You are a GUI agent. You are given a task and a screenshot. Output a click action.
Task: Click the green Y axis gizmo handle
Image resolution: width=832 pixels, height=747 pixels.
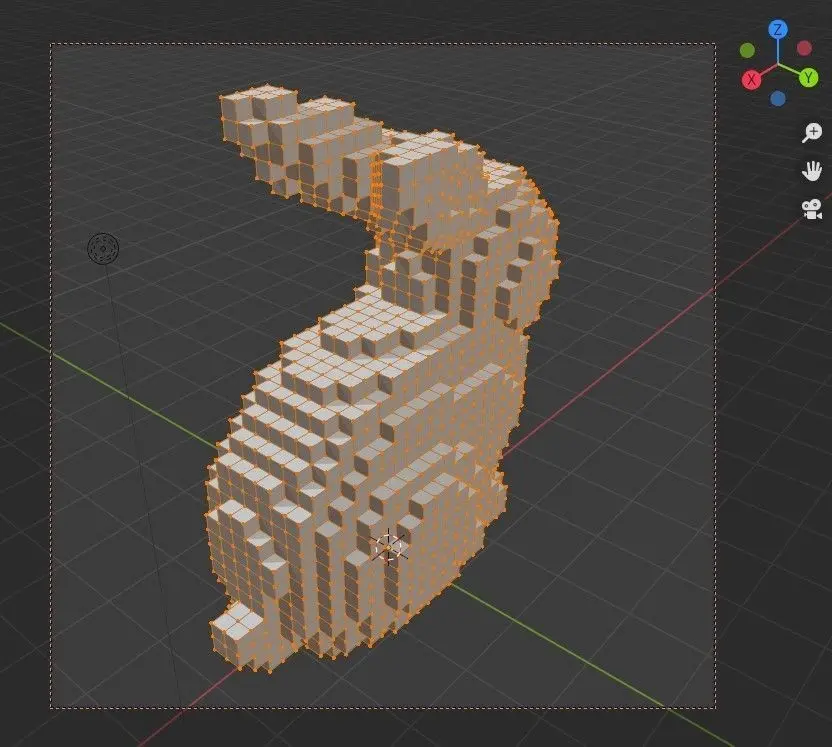click(808, 77)
